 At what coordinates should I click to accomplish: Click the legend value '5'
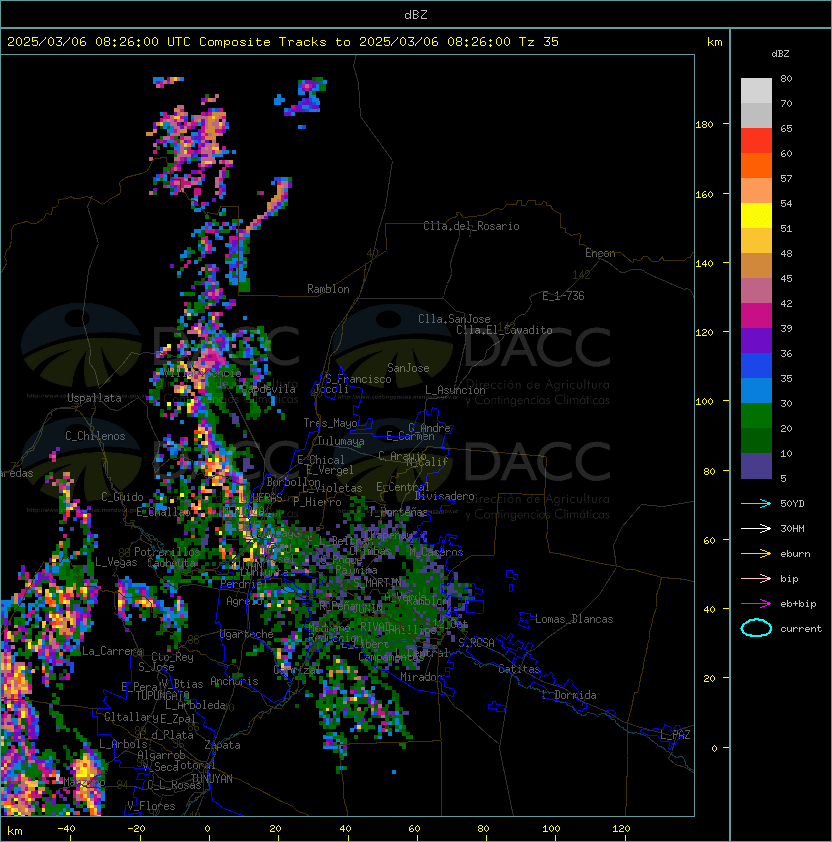tap(784, 478)
